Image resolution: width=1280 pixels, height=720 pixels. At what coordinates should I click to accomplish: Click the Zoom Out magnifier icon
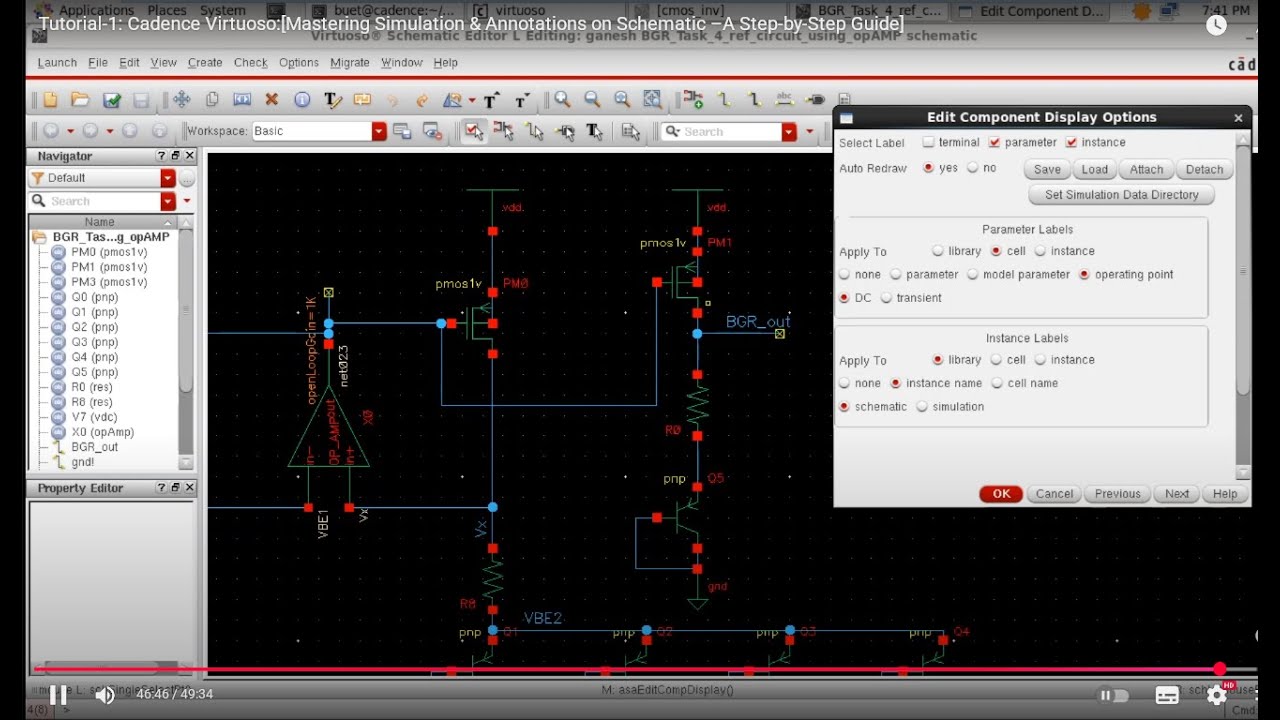pos(592,99)
